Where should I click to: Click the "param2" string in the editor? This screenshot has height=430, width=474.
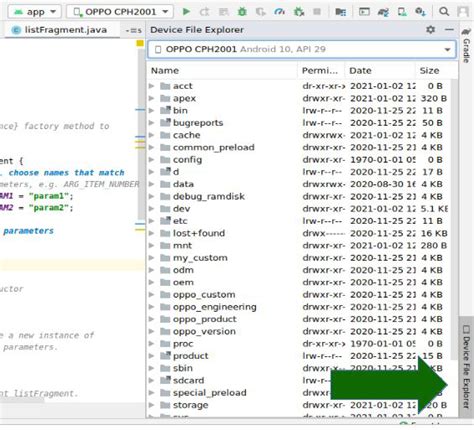(x=49, y=208)
